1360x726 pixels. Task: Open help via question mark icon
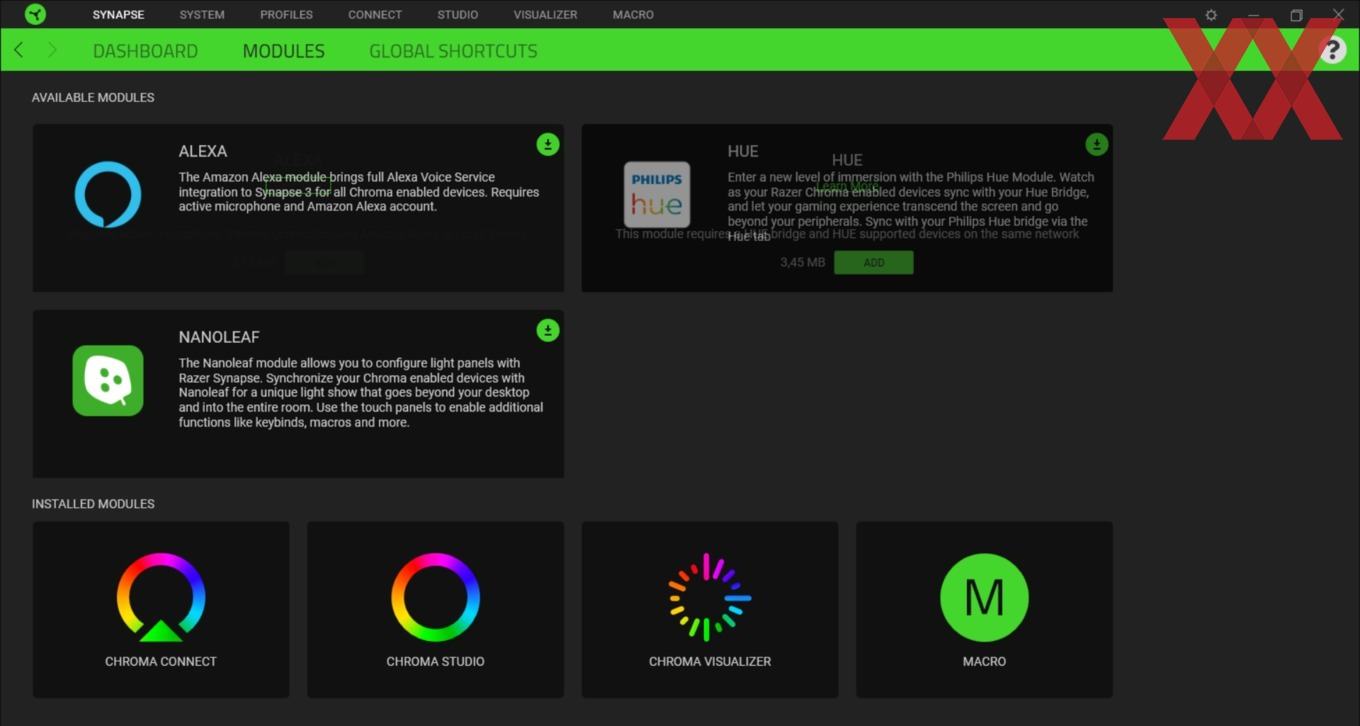click(x=1332, y=50)
